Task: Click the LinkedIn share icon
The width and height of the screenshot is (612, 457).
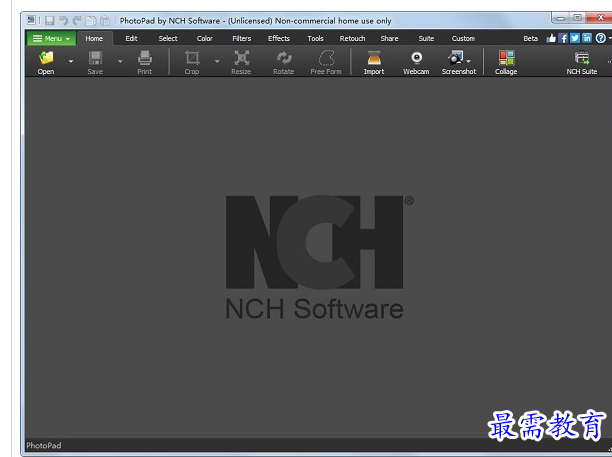Action: (587, 38)
